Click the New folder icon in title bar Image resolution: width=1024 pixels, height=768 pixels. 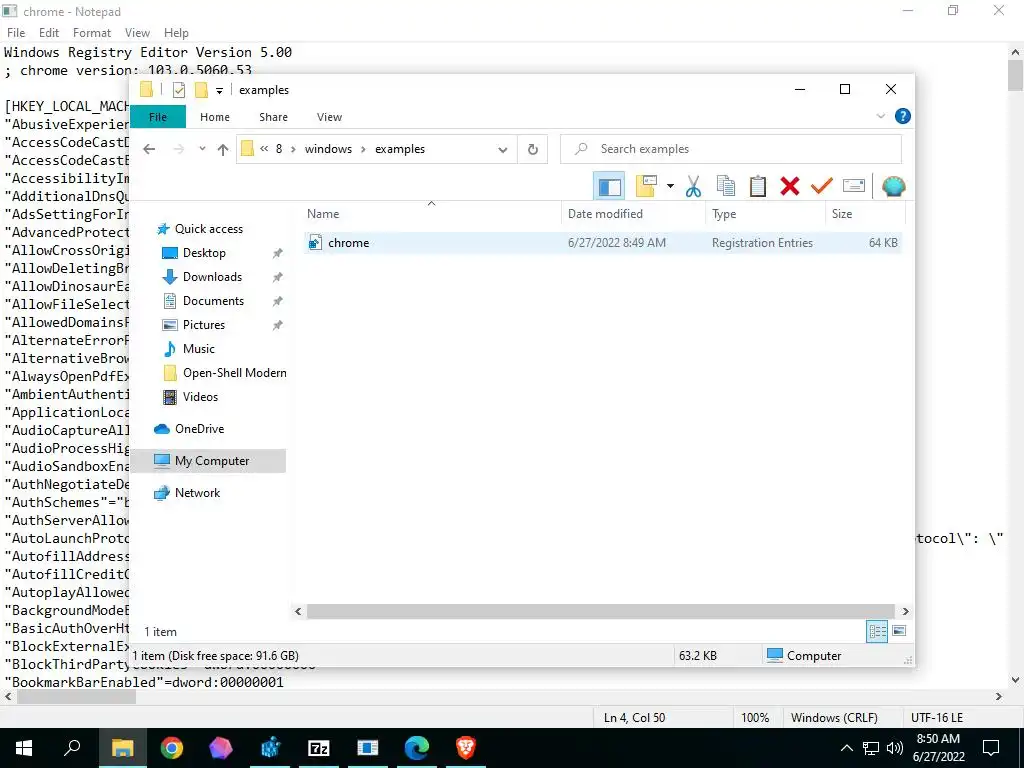[x=201, y=90]
